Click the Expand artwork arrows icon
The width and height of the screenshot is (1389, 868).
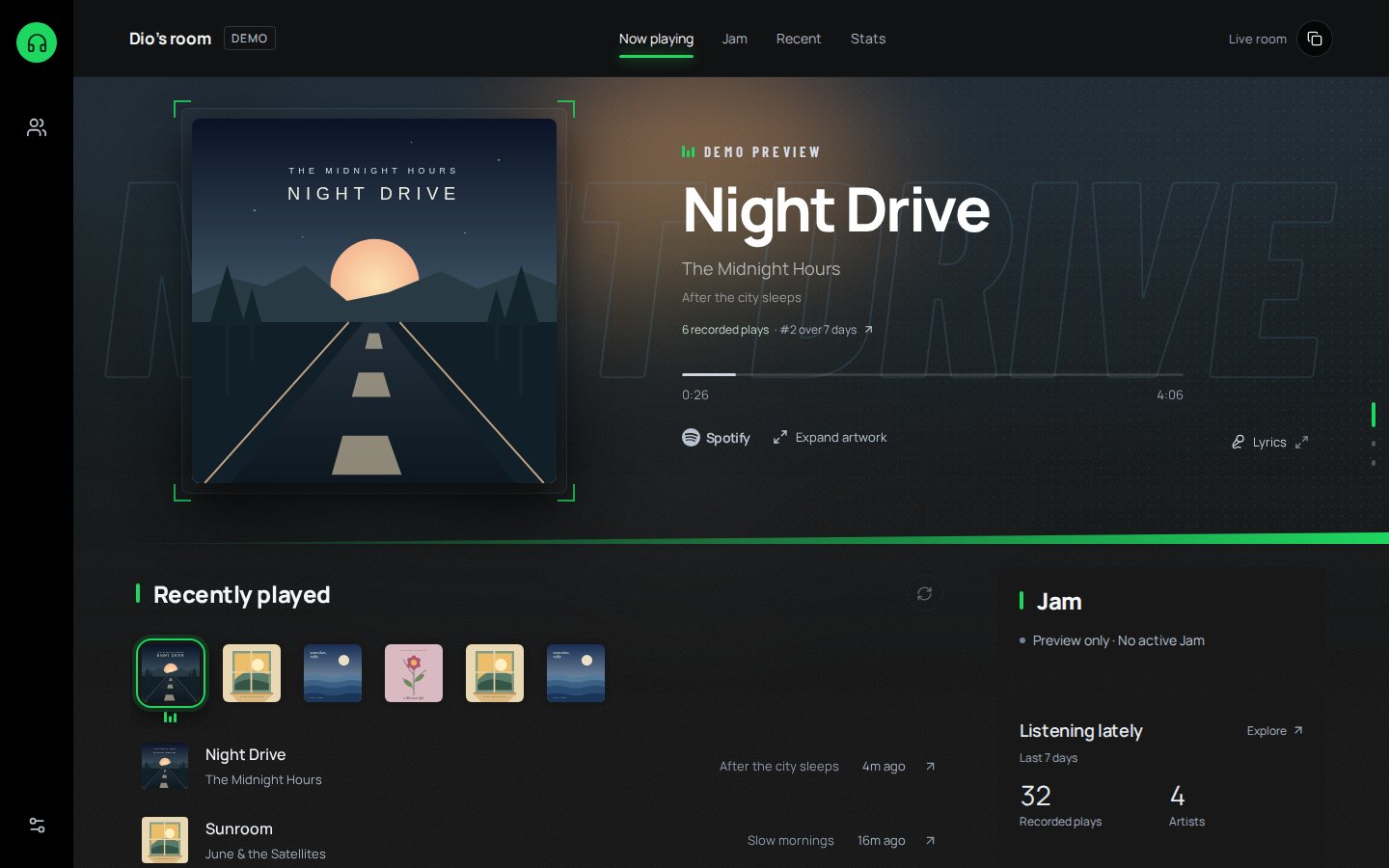click(780, 437)
